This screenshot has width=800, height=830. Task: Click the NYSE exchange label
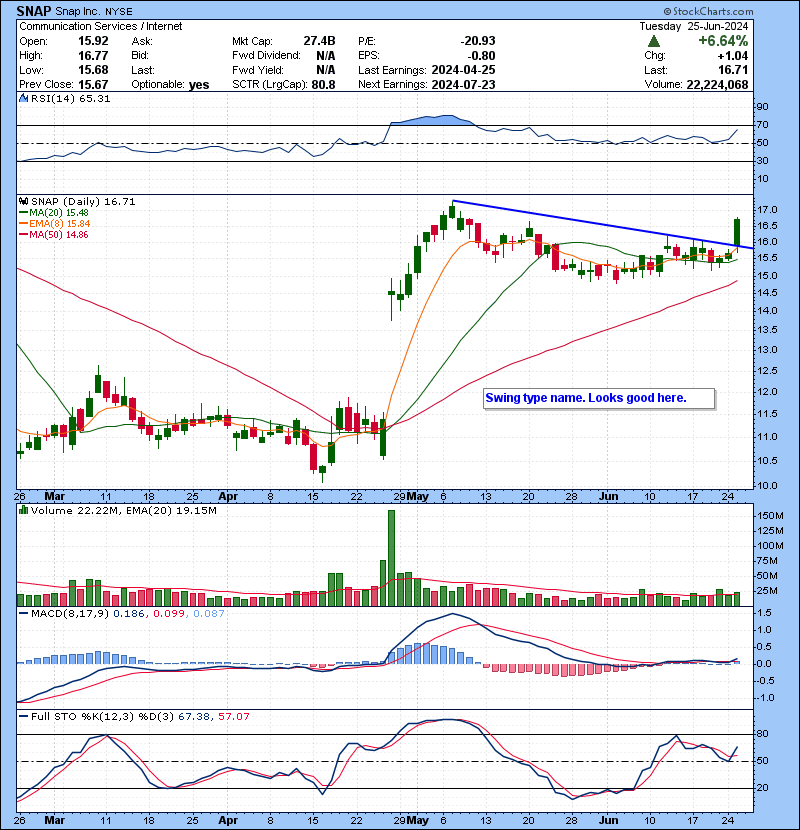pos(118,12)
